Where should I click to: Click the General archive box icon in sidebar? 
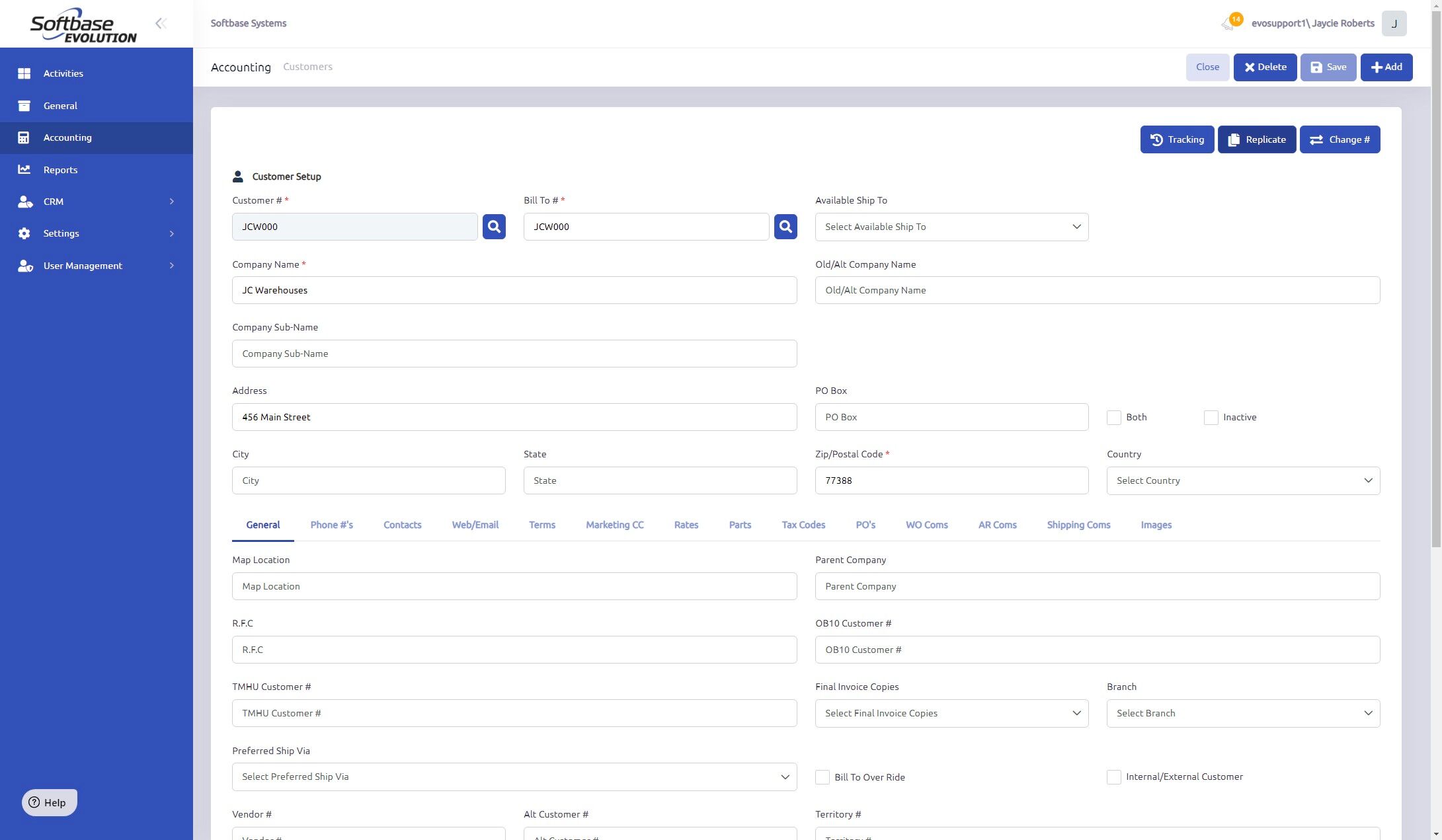click(x=24, y=106)
